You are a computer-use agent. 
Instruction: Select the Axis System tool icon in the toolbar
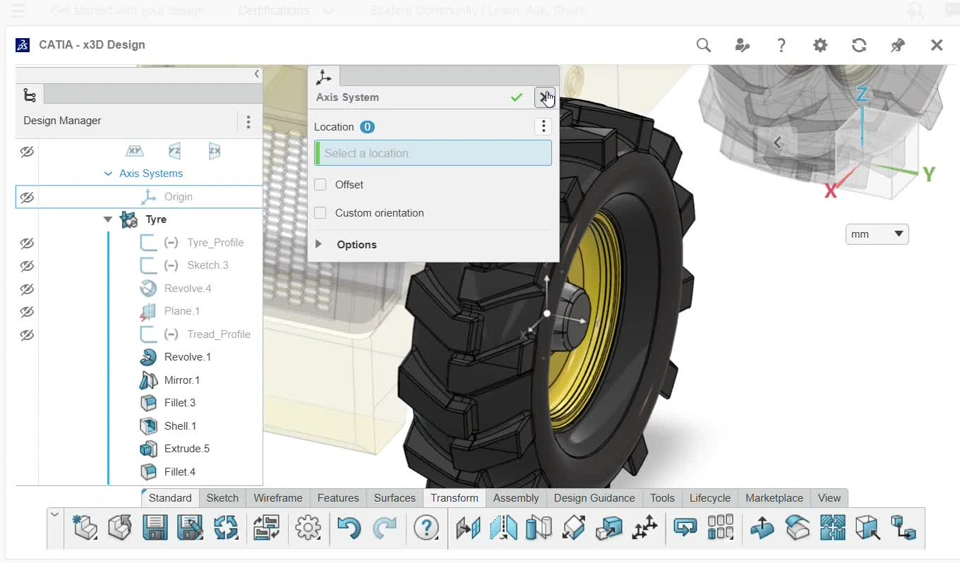tap(645, 528)
